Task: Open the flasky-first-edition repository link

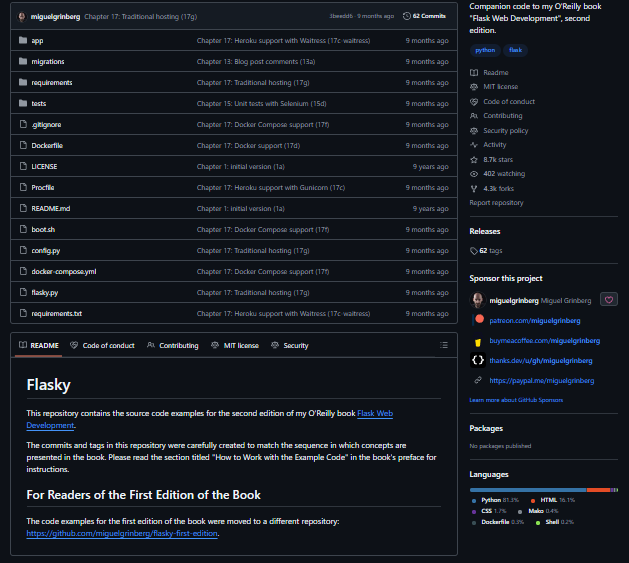Action: point(122,533)
